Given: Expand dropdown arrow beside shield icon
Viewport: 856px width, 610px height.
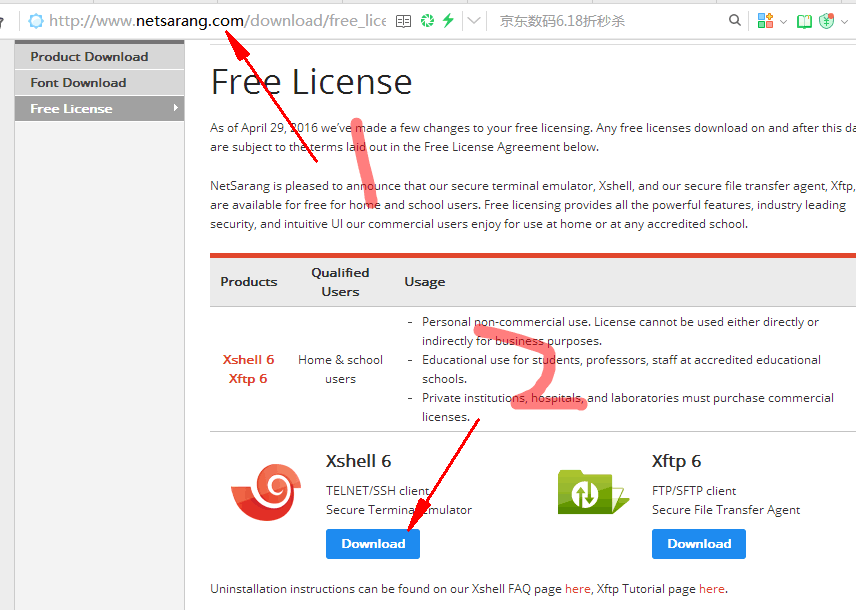Looking at the screenshot, I should pyautogui.click(x=844, y=22).
